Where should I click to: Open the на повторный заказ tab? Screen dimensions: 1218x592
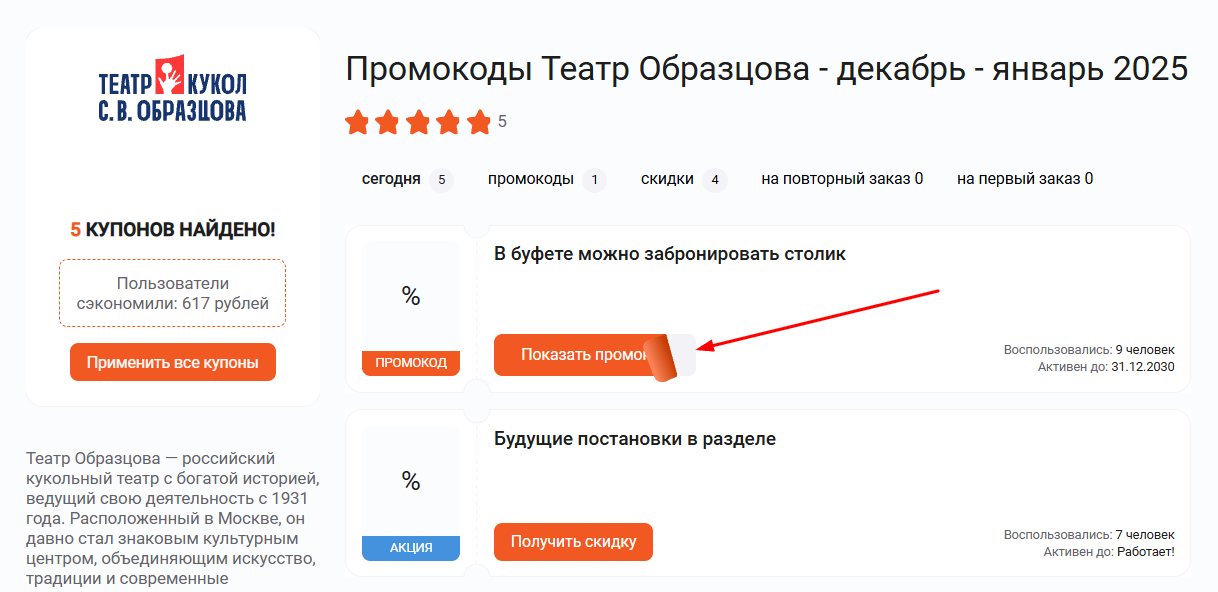pos(843,178)
